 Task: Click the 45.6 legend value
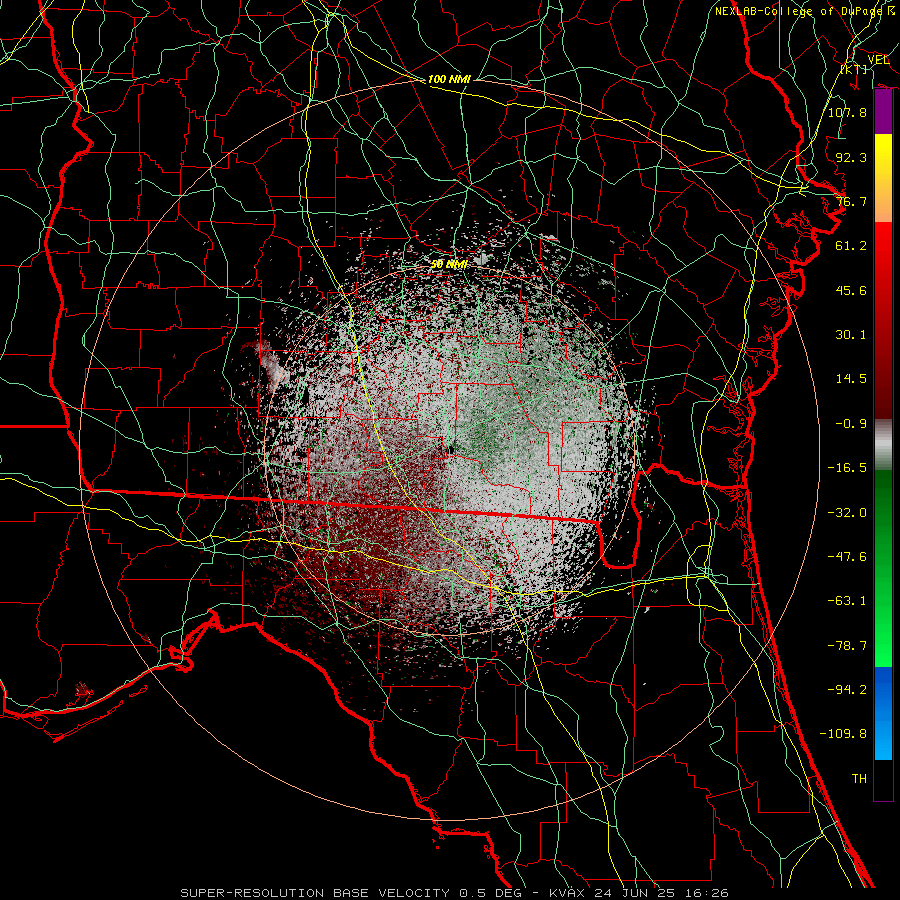coord(851,290)
